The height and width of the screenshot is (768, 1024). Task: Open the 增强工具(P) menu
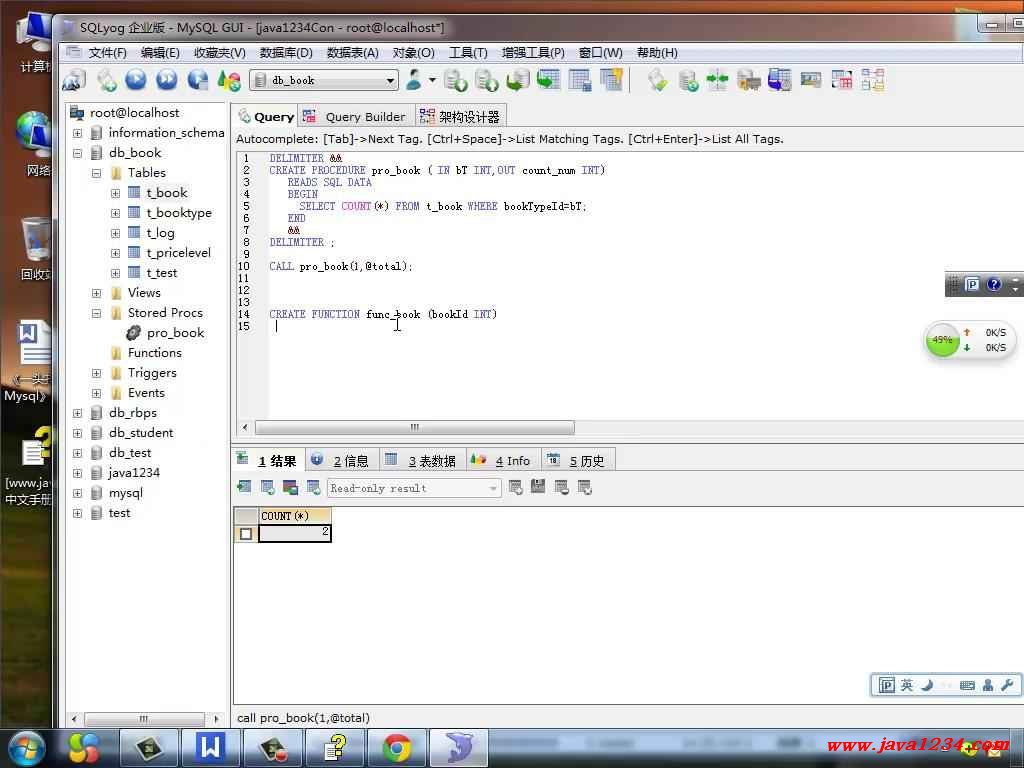point(533,53)
